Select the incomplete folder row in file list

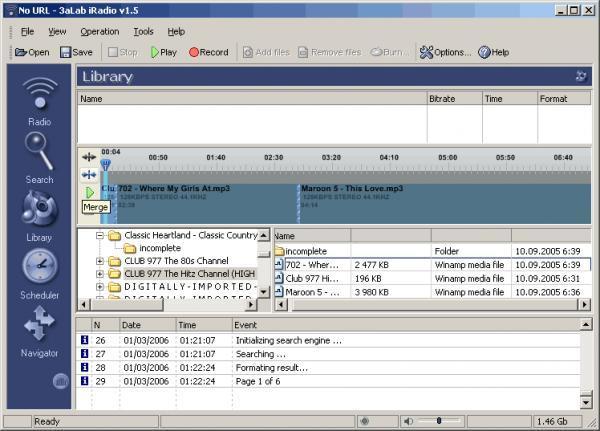pos(432,251)
